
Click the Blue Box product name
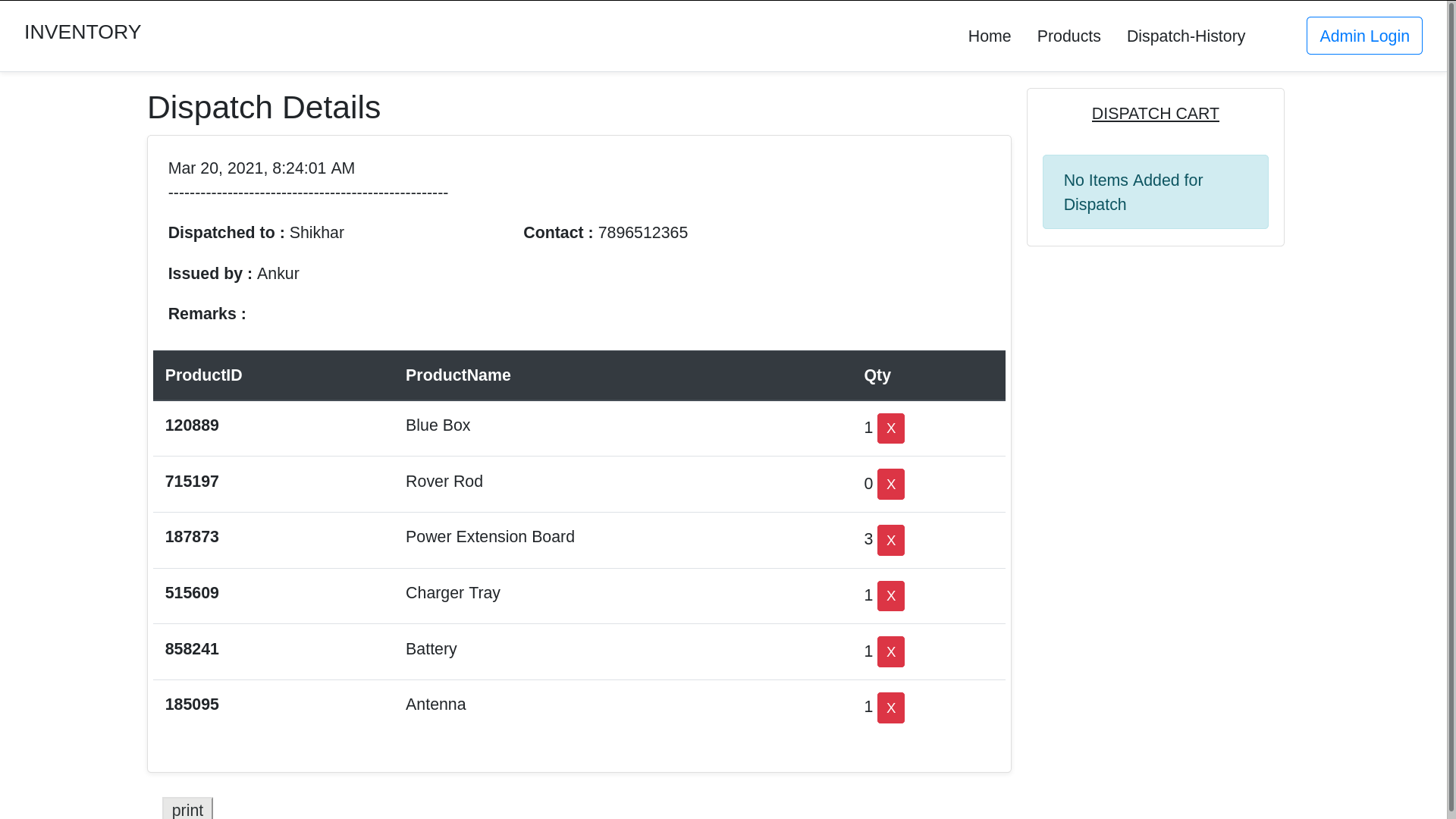coord(438,425)
